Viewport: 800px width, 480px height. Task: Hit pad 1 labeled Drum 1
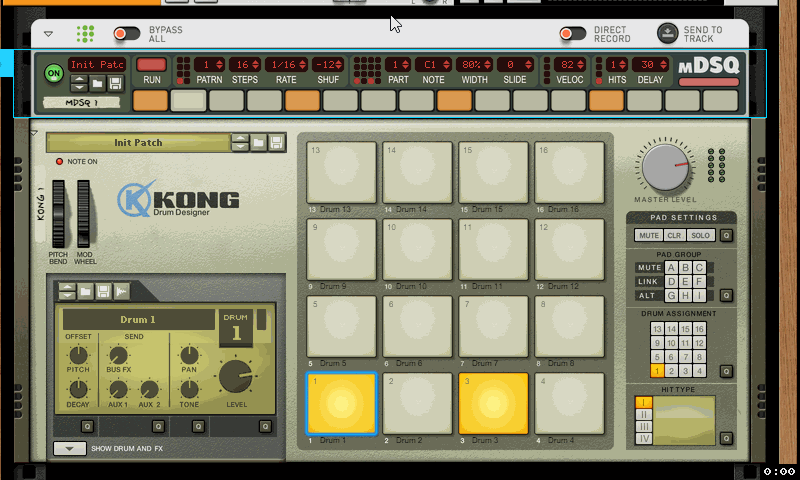(341, 403)
